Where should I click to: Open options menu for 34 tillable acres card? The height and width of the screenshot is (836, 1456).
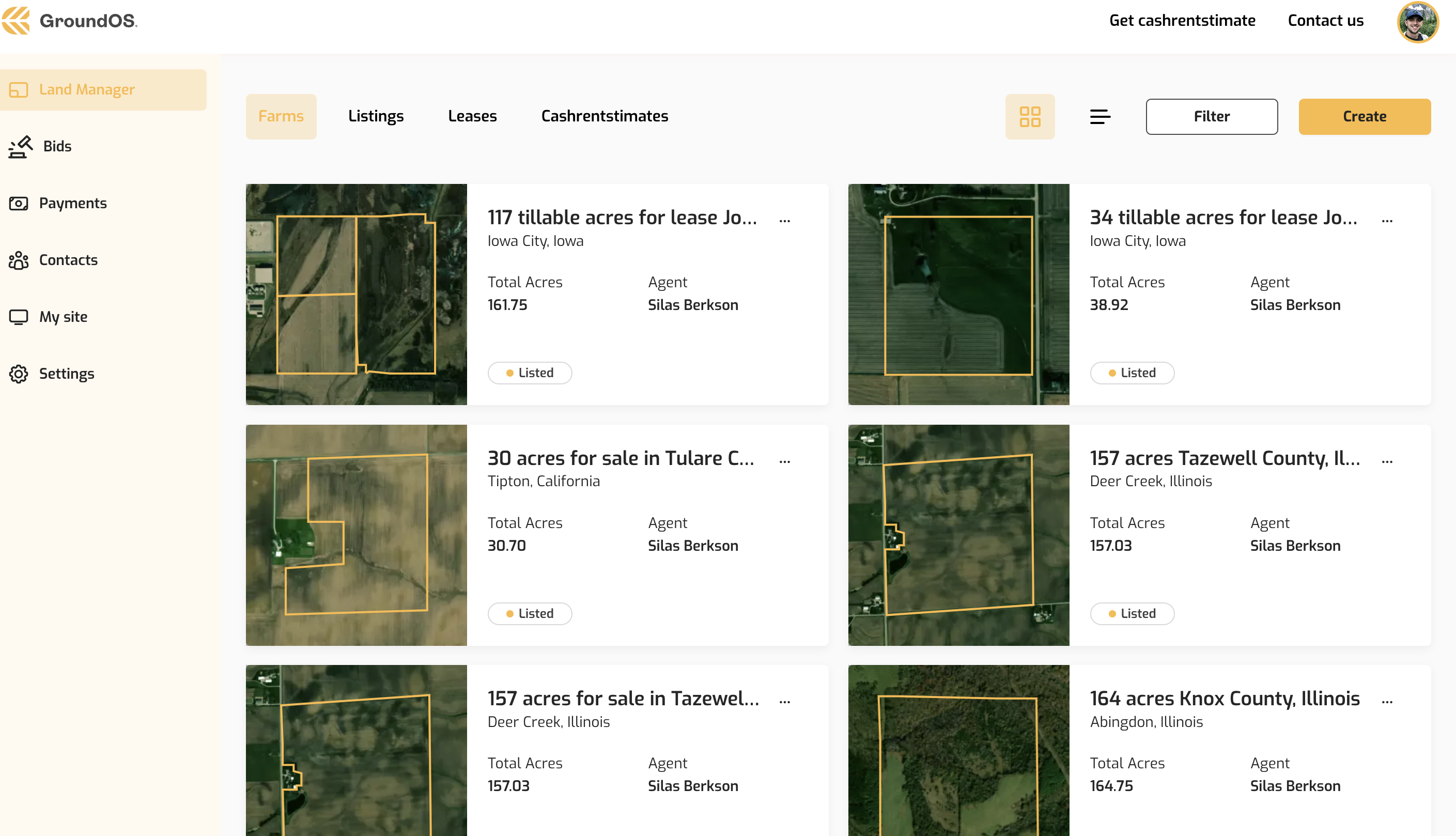pyautogui.click(x=1387, y=221)
